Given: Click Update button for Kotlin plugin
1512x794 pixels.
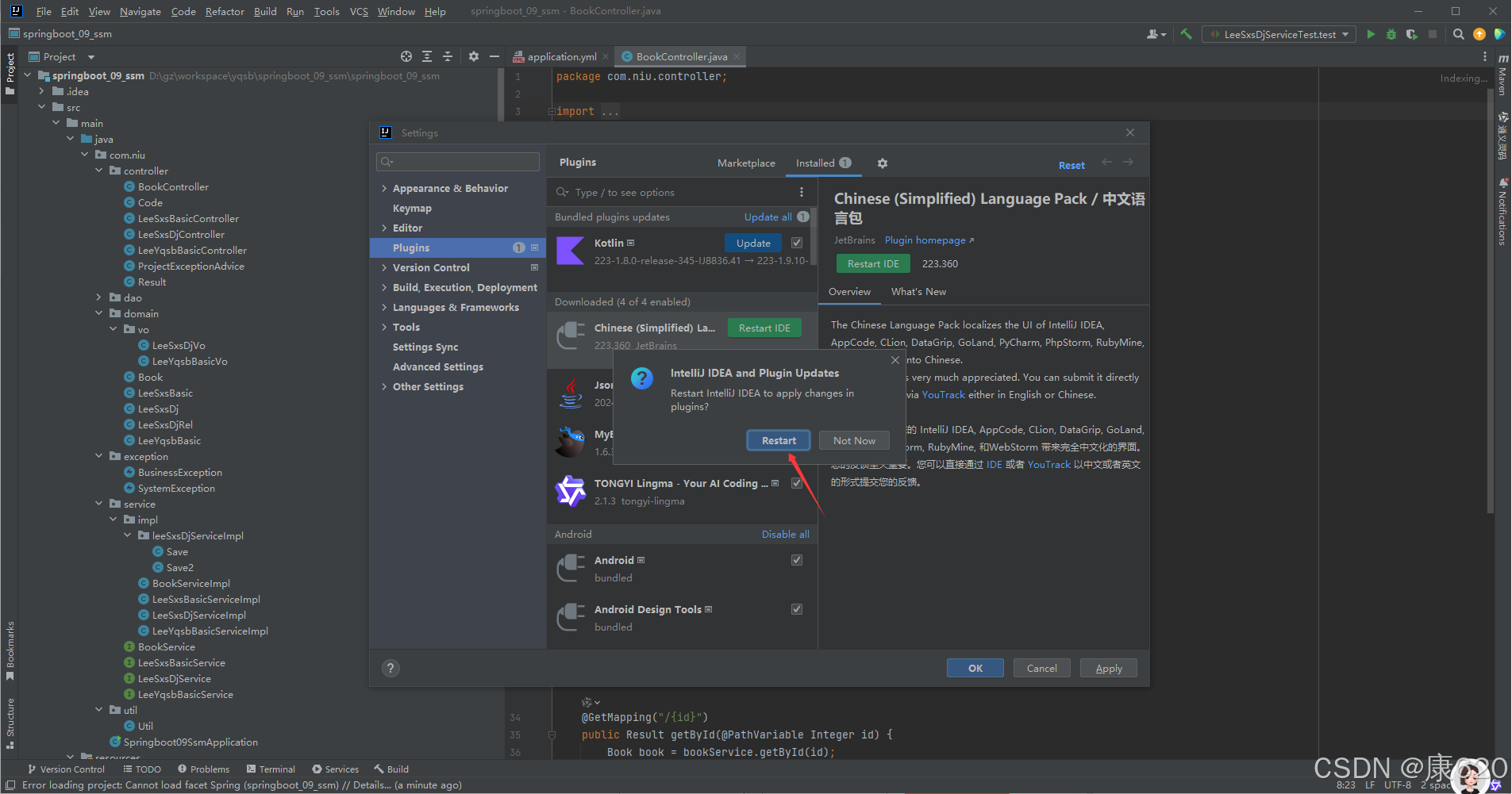Looking at the screenshot, I should (x=753, y=243).
